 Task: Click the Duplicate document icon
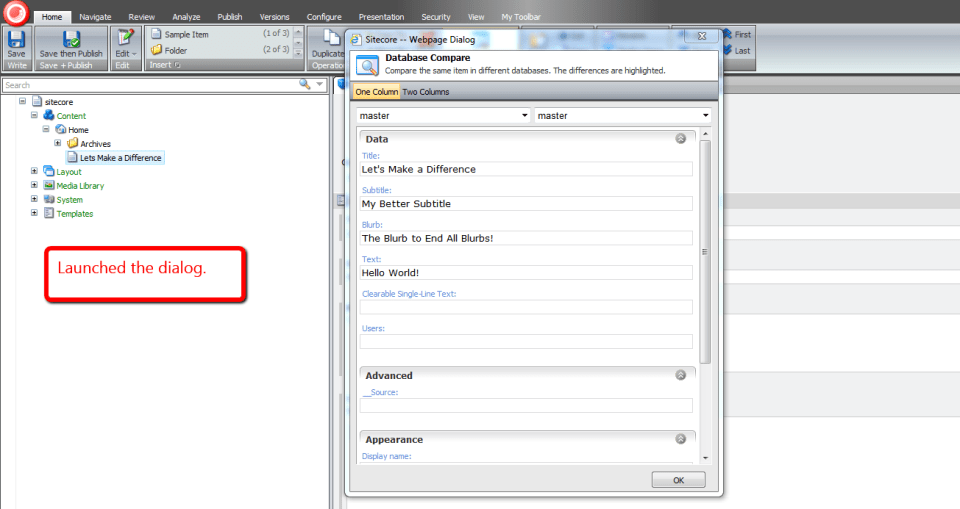coord(331,38)
